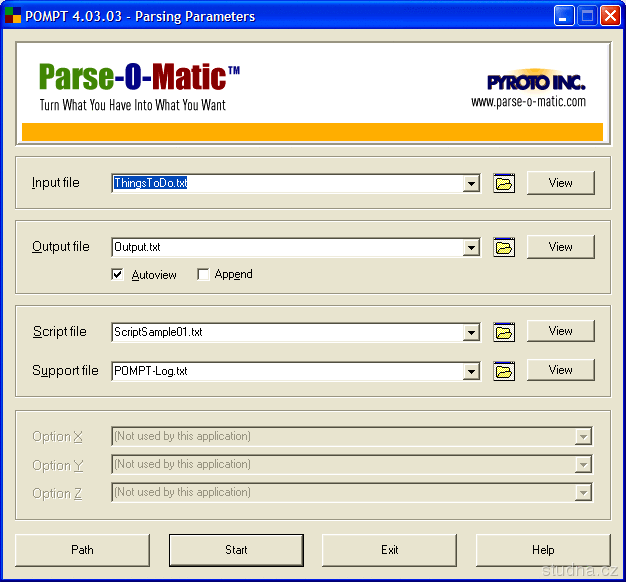View the Input file contents
The image size is (626, 582).
[561, 183]
